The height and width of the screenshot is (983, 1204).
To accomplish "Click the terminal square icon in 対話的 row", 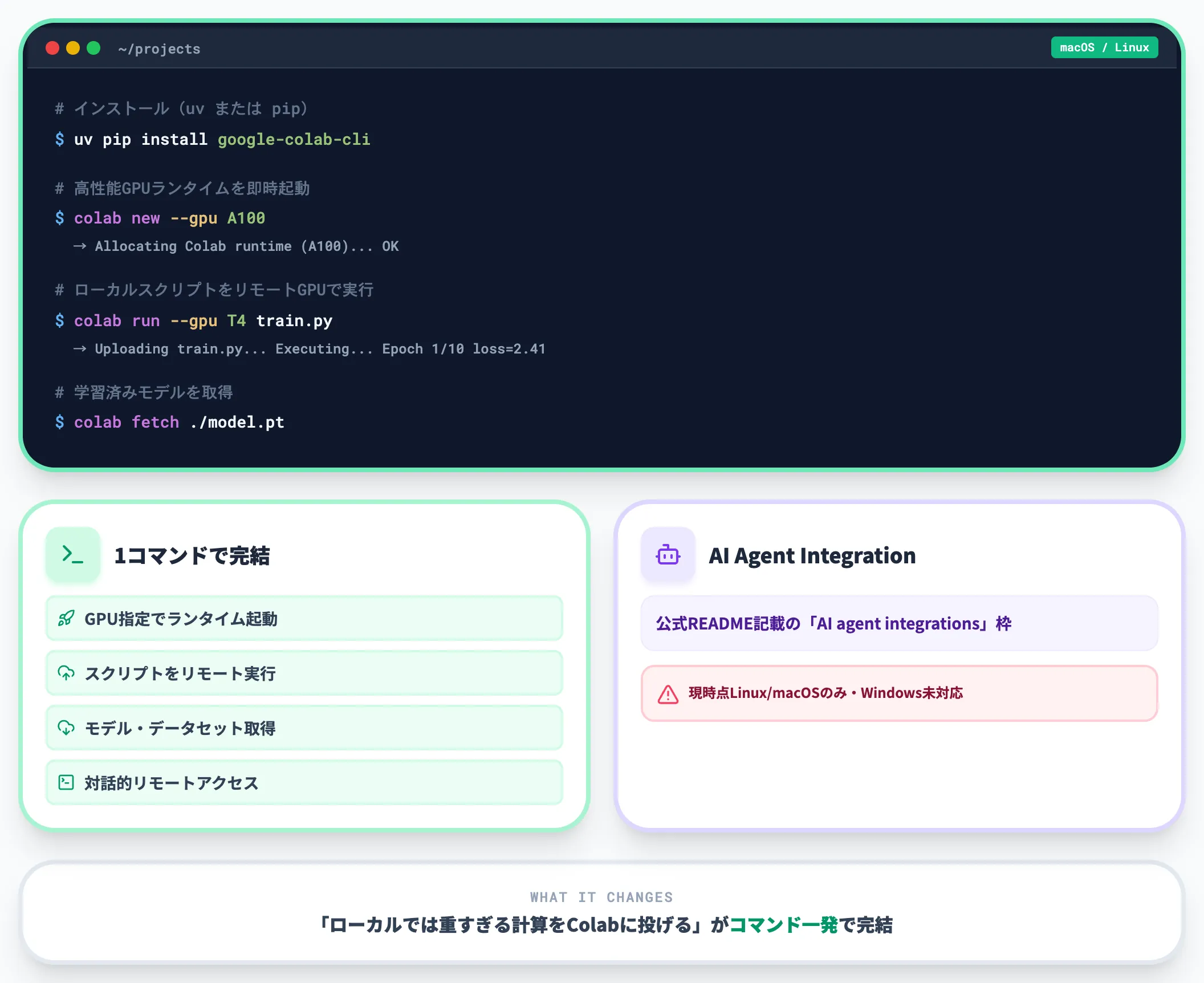I will 66,782.
